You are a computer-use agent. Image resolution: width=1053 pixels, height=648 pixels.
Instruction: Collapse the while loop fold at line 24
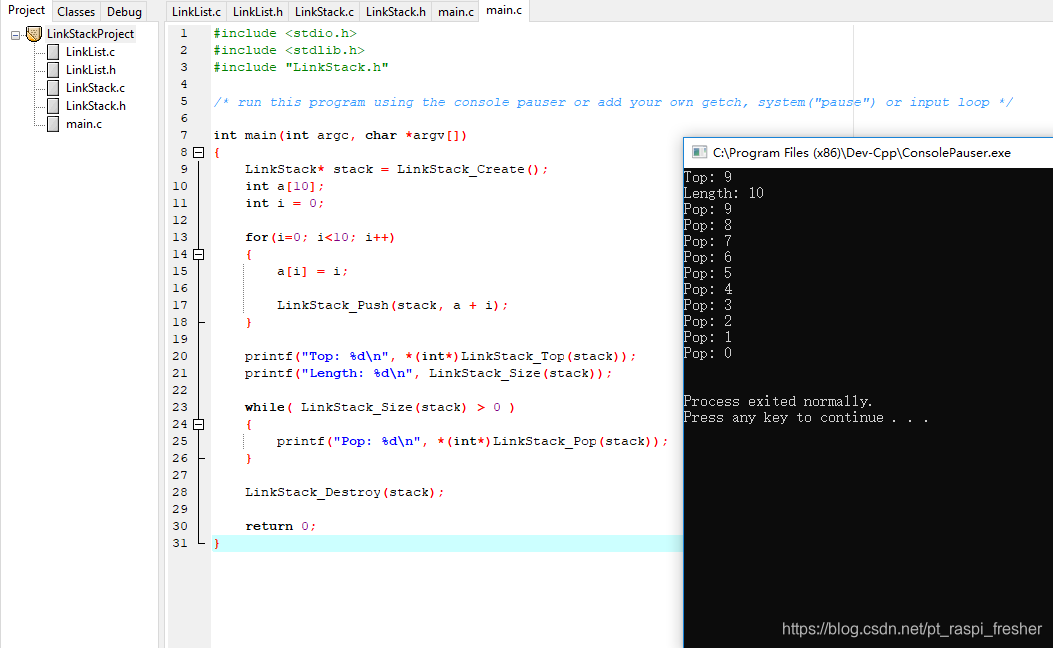tap(199, 424)
